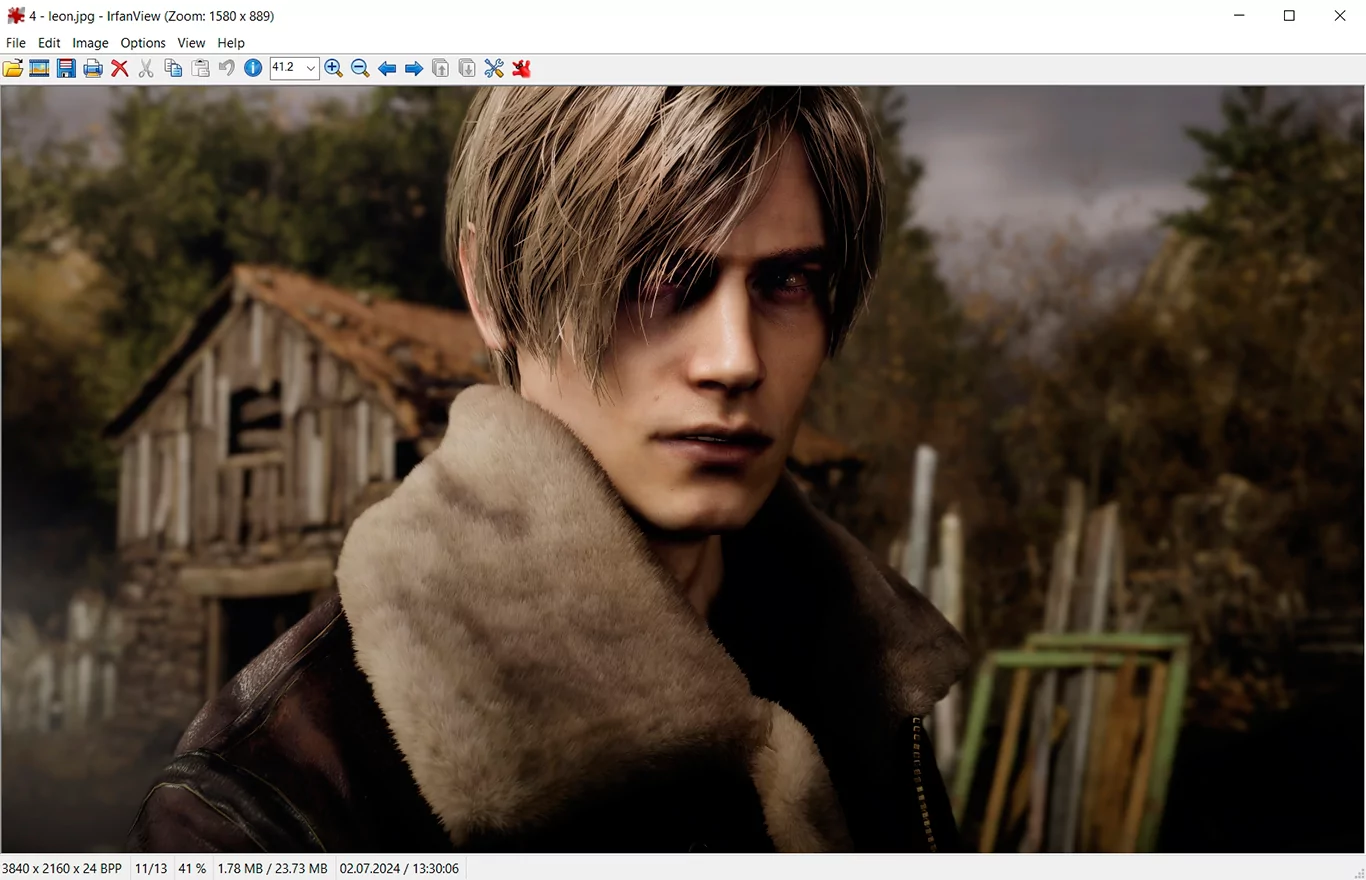Viewport: 1366px width, 880px height.
Task: Click the Cut scissors icon
Action: tap(146, 68)
